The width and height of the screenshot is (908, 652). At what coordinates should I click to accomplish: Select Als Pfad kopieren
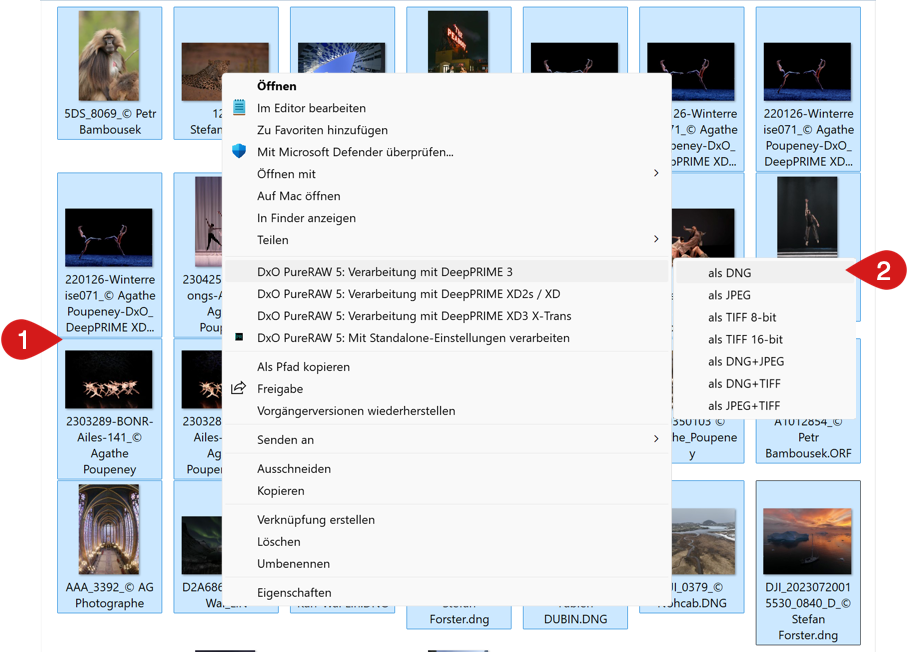coord(303,367)
